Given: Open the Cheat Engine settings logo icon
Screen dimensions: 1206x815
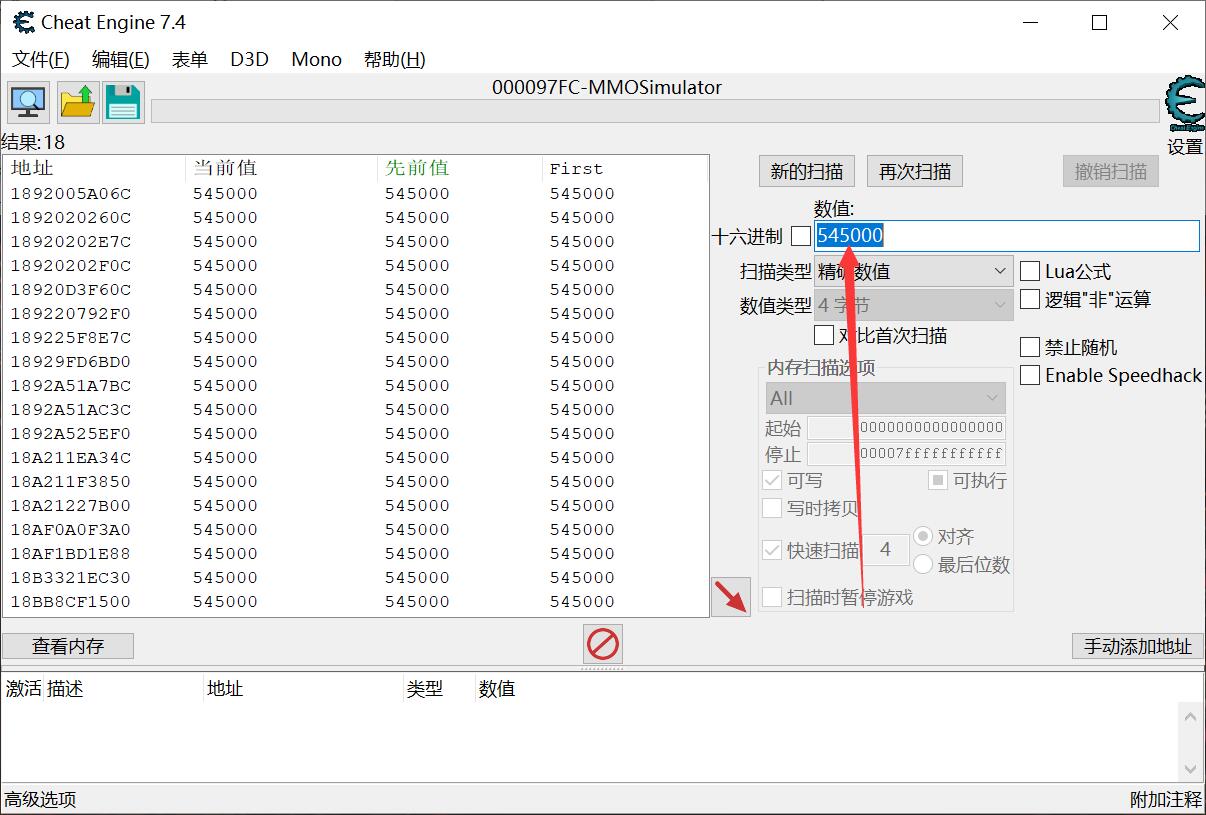Looking at the screenshot, I should [x=1184, y=104].
